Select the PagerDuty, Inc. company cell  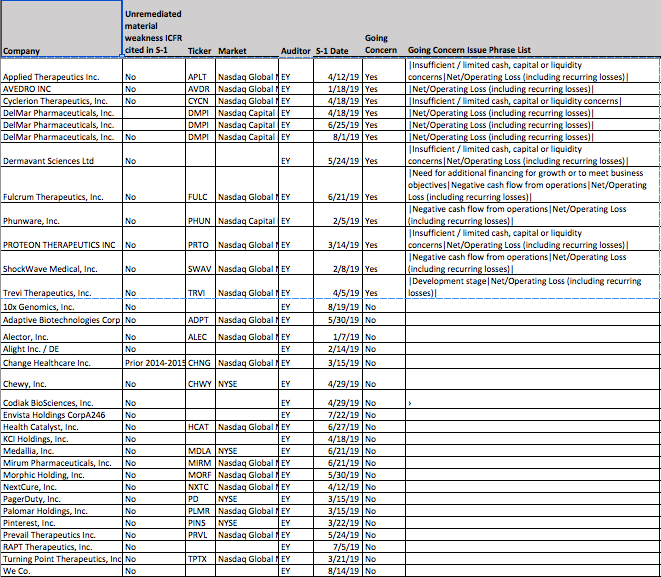[62, 499]
